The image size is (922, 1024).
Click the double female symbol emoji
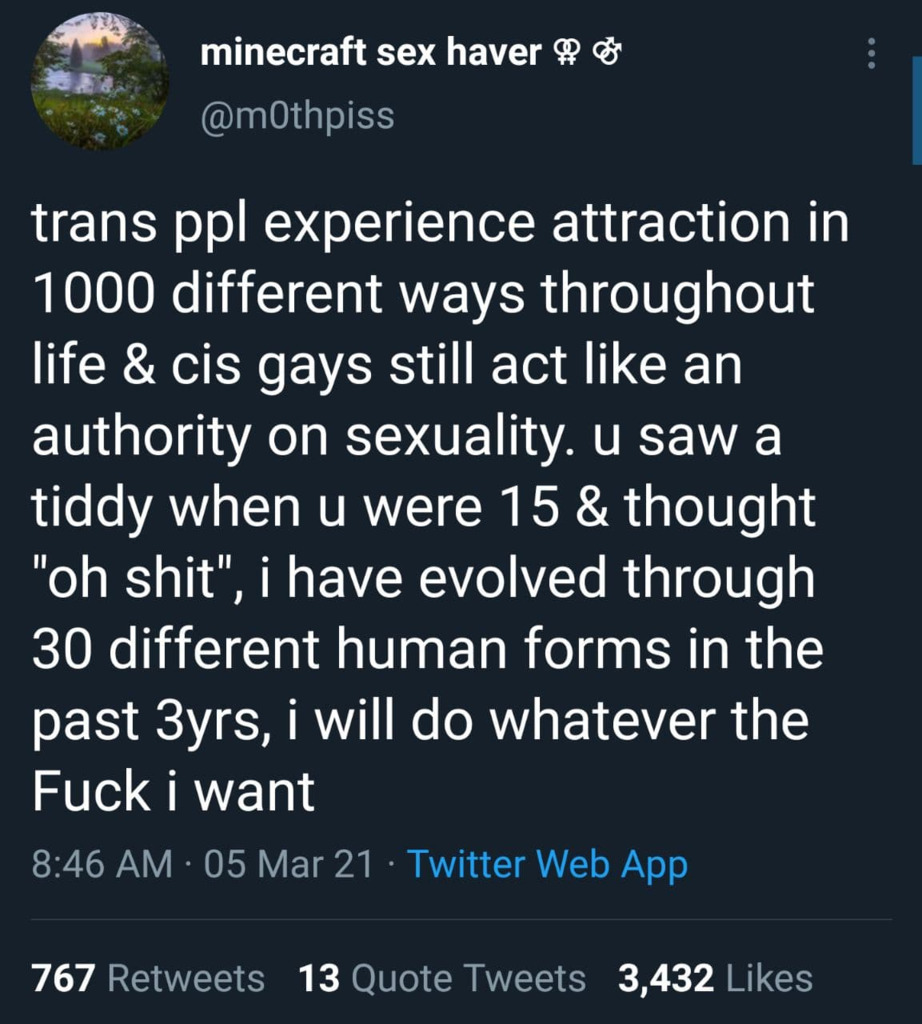pyautogui.click(x=565, y=53)
